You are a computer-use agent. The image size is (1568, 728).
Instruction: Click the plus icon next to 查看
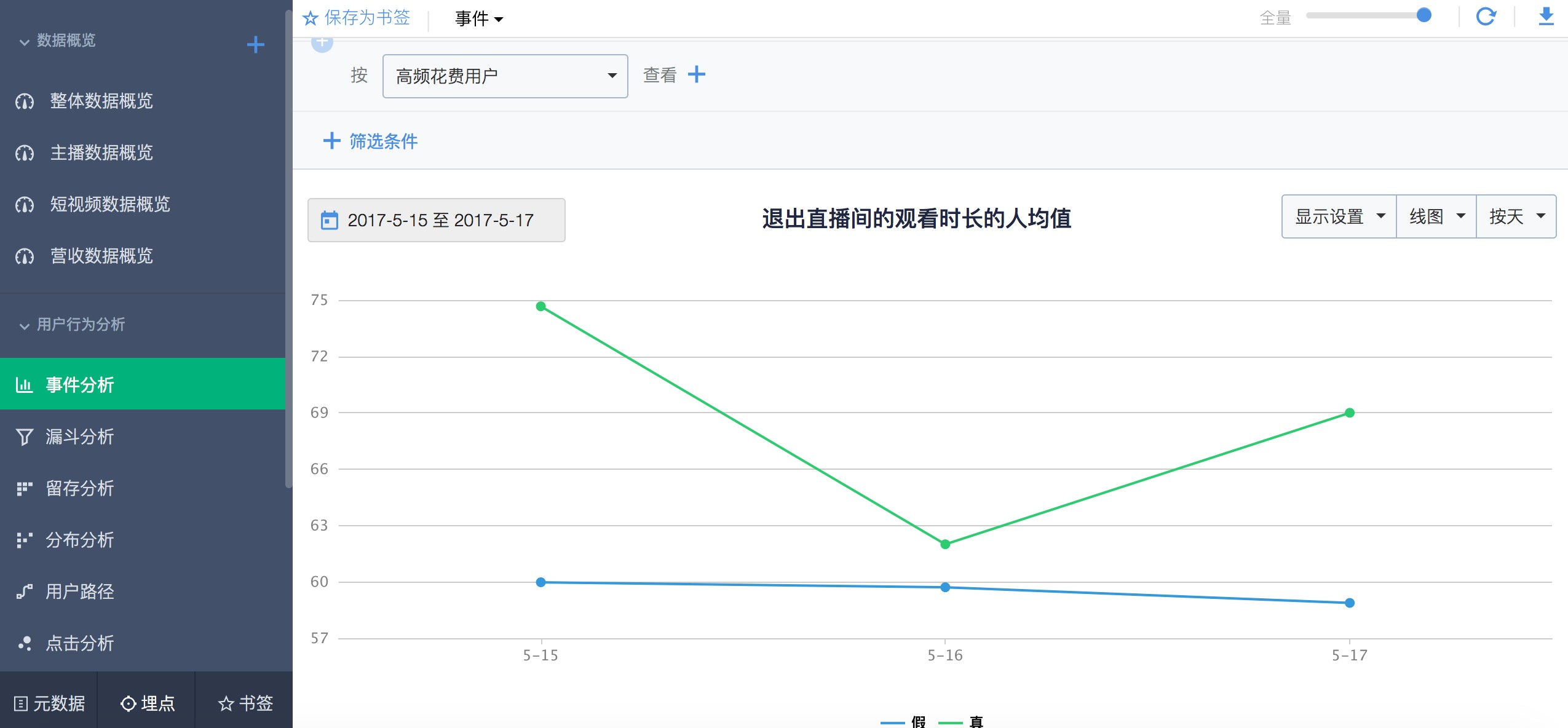(697, 74)
